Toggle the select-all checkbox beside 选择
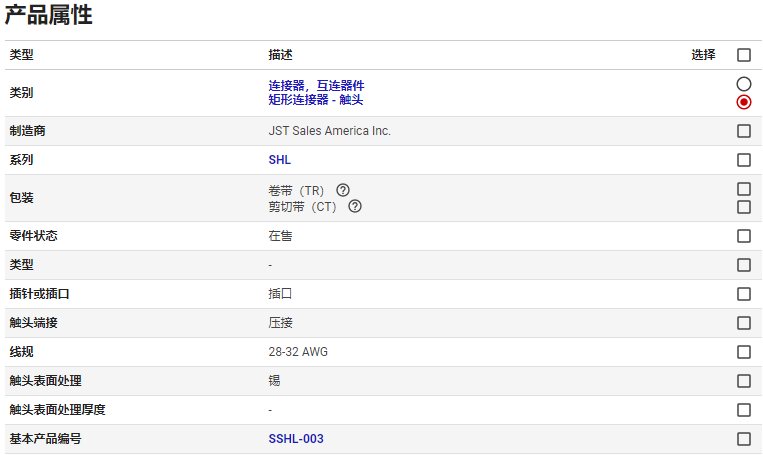 pyautogui.click(x=743, y=55)
